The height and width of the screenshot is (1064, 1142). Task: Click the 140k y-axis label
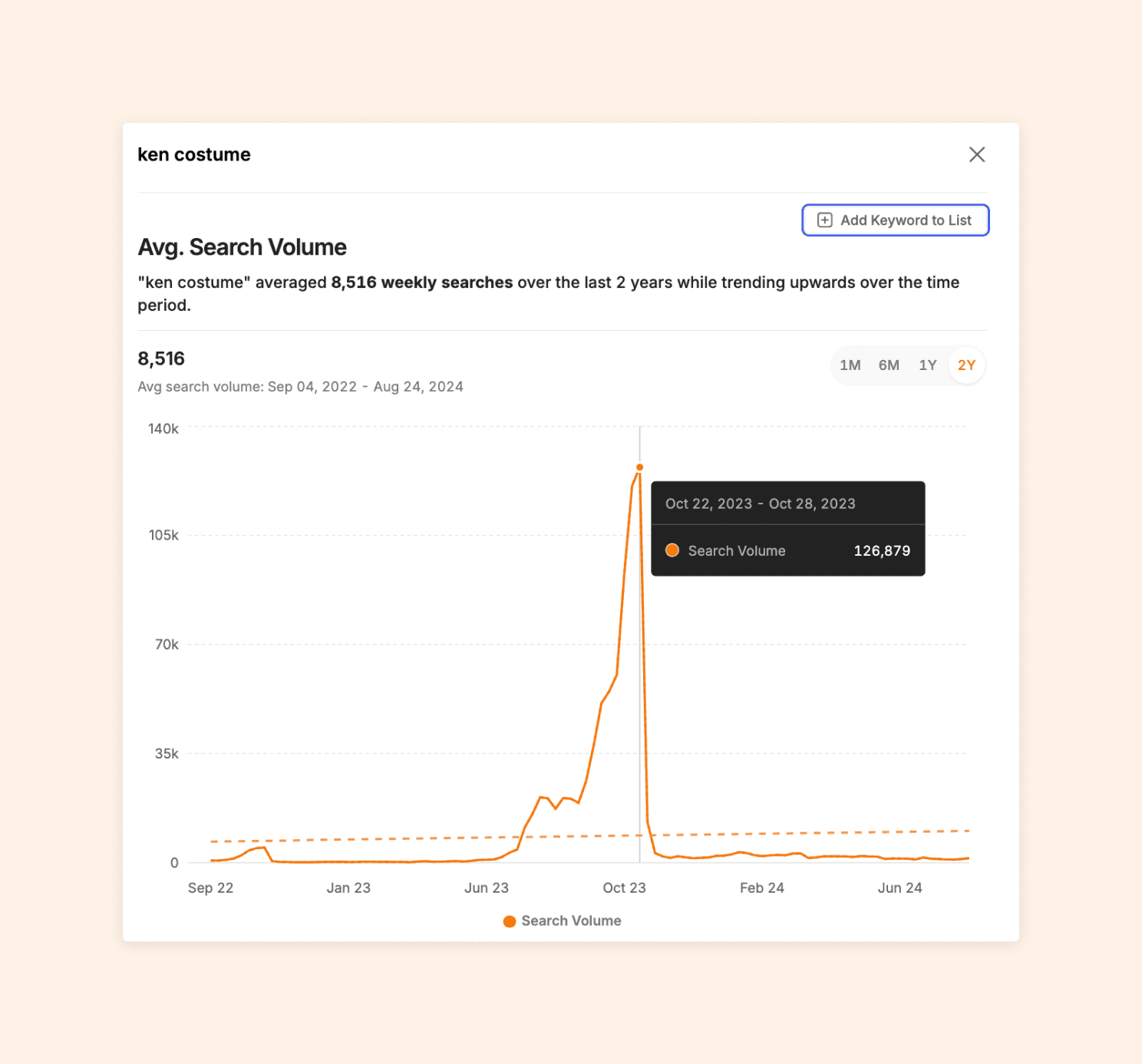(163, 428)
